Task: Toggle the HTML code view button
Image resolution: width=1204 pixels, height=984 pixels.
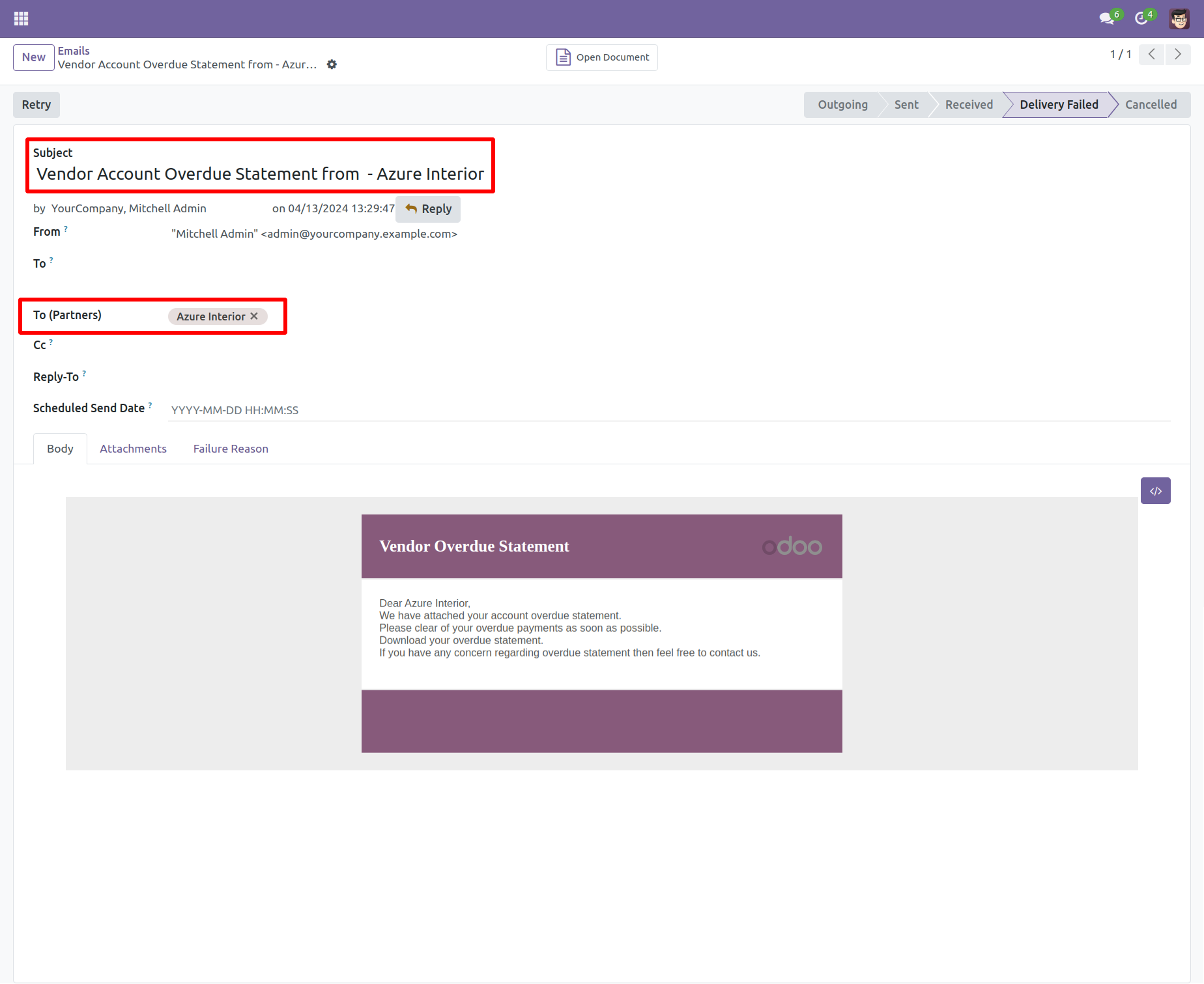Action: (x=1156, y=491)
